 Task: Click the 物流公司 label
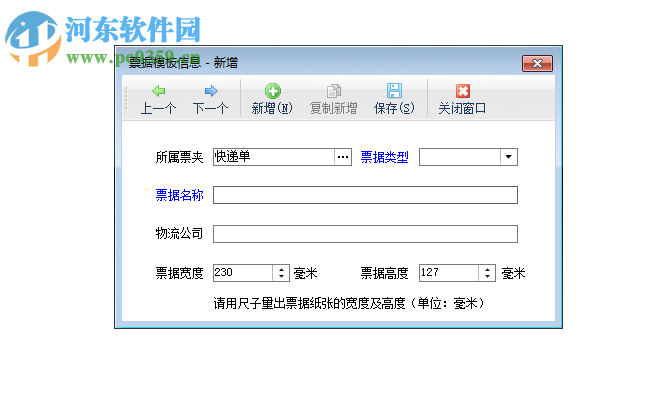[x=179, y=233]
